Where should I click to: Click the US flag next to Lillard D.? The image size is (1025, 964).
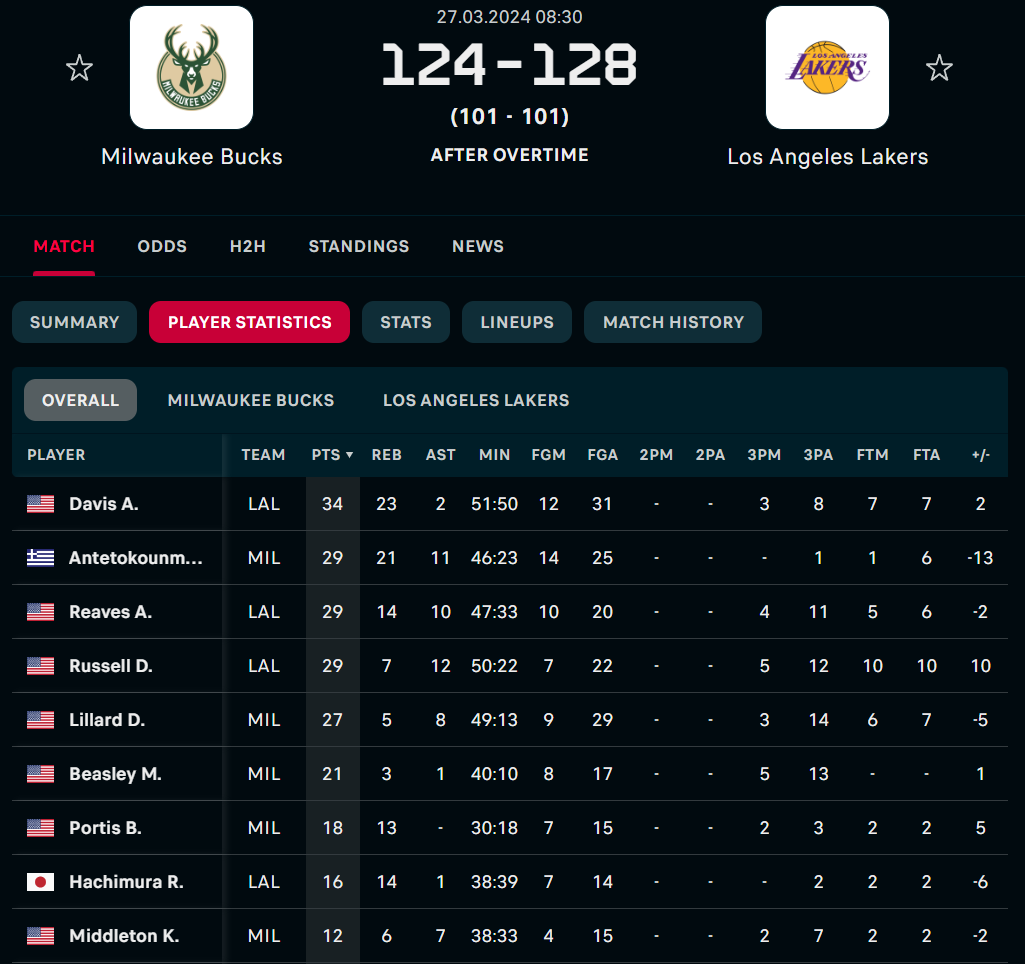tap(40, 720)
